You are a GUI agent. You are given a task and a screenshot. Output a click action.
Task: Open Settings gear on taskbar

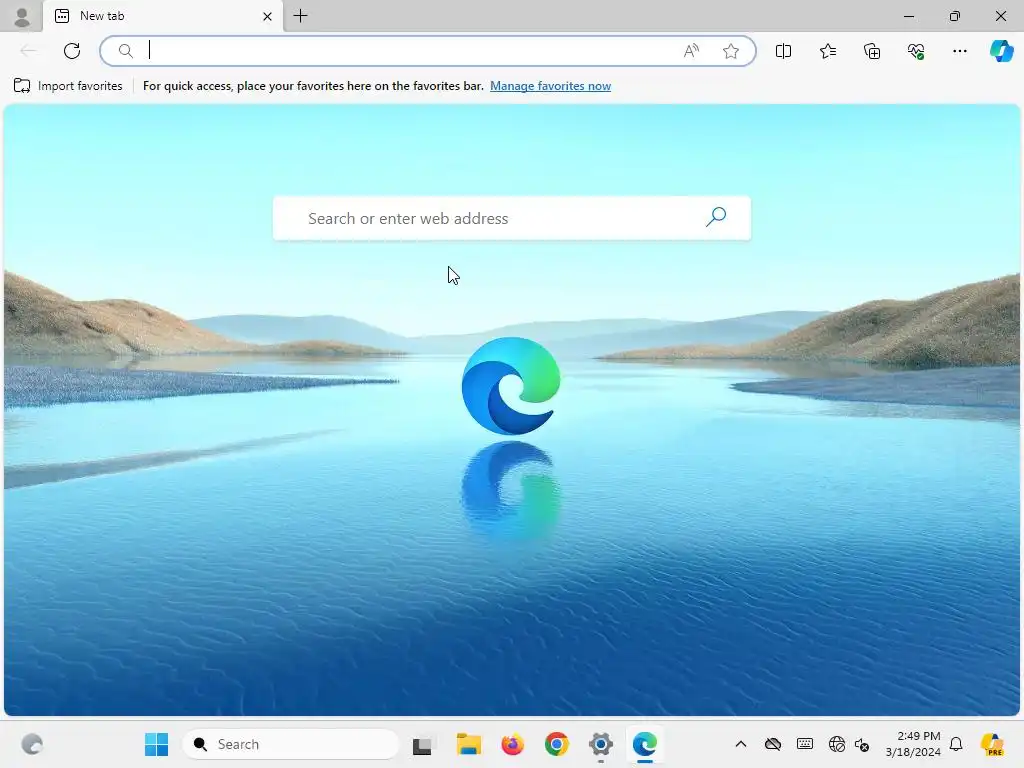[600, 744]
